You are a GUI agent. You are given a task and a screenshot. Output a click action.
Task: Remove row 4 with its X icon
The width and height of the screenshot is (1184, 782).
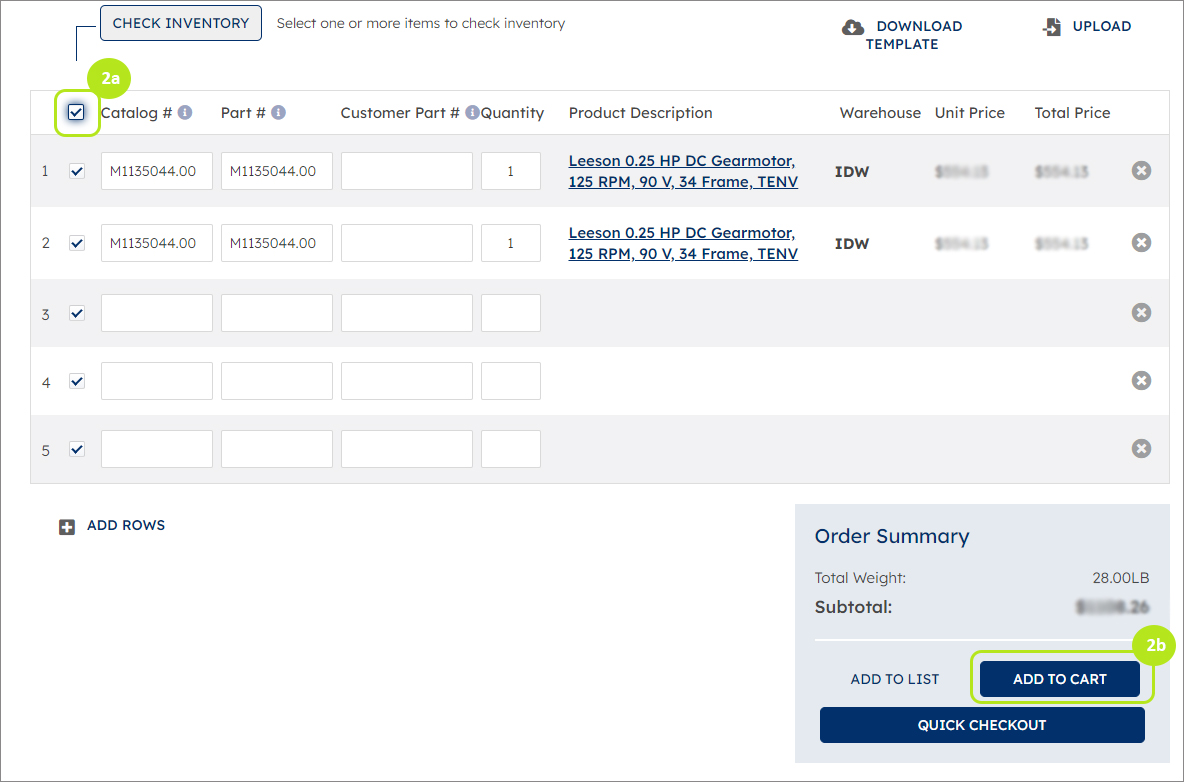point(1141,380)
